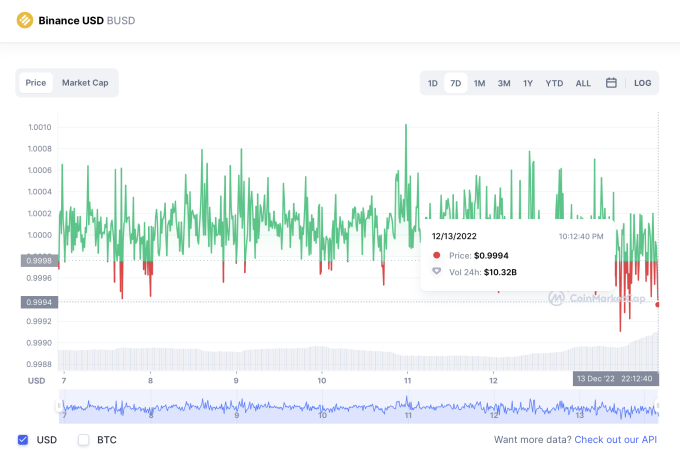
Task: Click the Binance USD coin logo icon
Action: click(25, 20)
